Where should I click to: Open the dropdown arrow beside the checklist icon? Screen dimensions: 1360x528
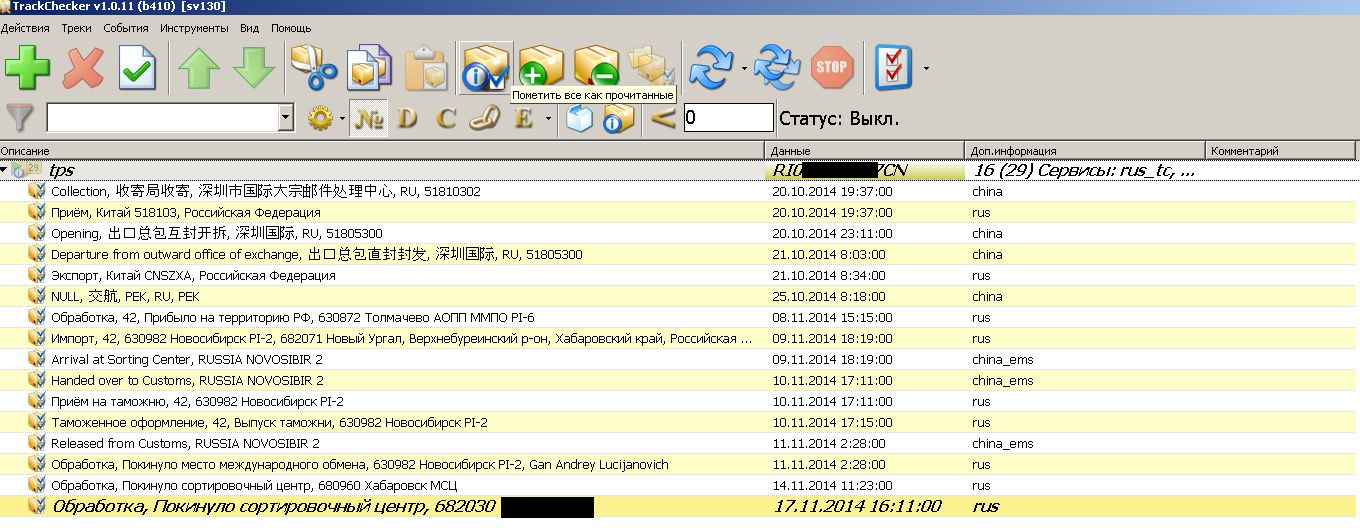[926, 69]
